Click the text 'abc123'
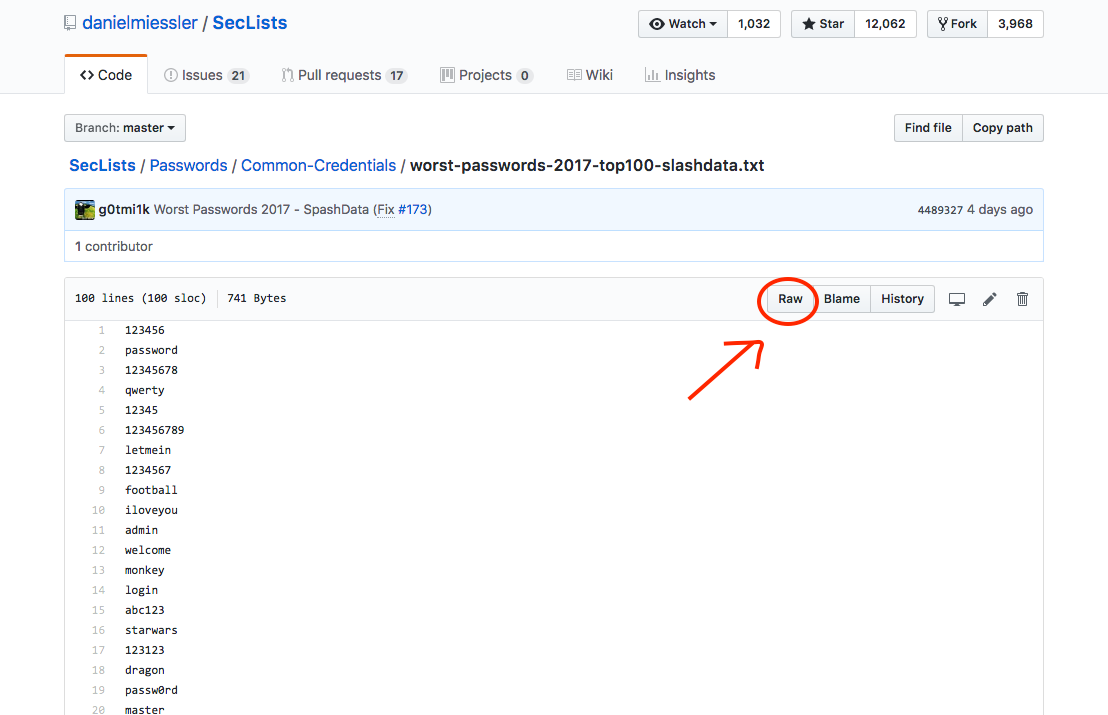The height and width of the screenshot is (715, 1108). (x=145, y=610)
